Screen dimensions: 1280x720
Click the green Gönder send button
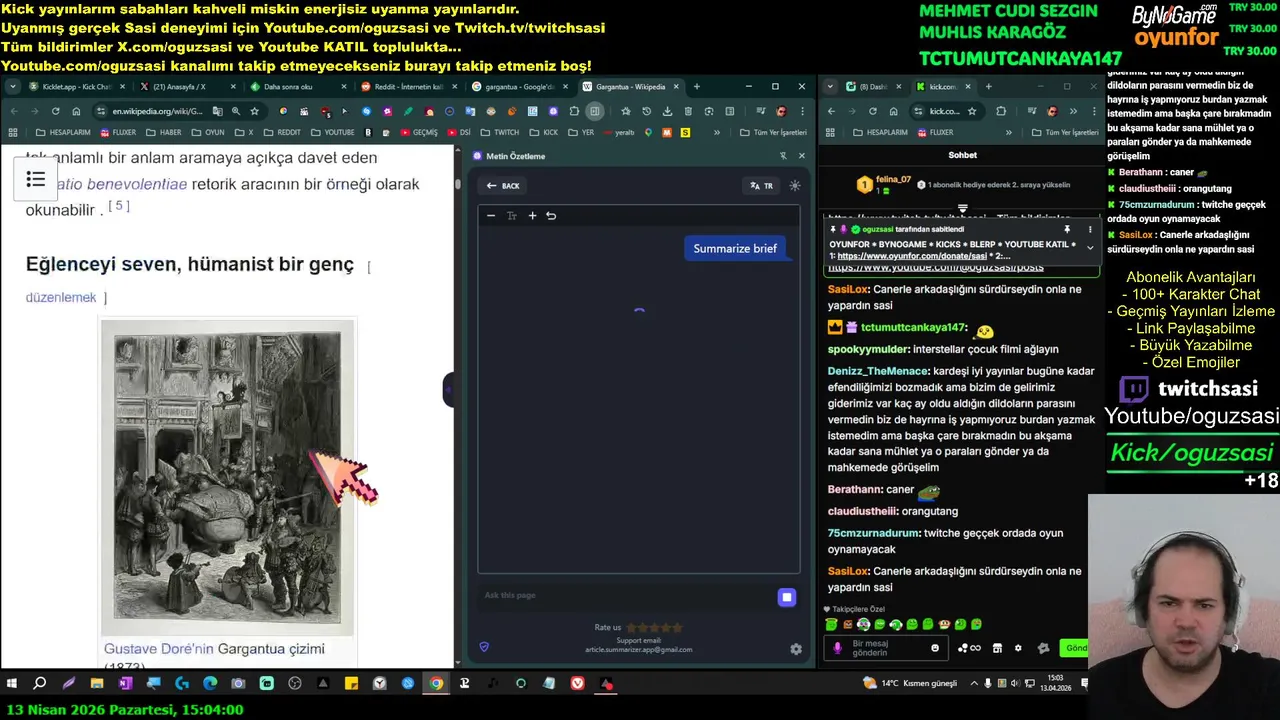click(x=1076, y=648)
